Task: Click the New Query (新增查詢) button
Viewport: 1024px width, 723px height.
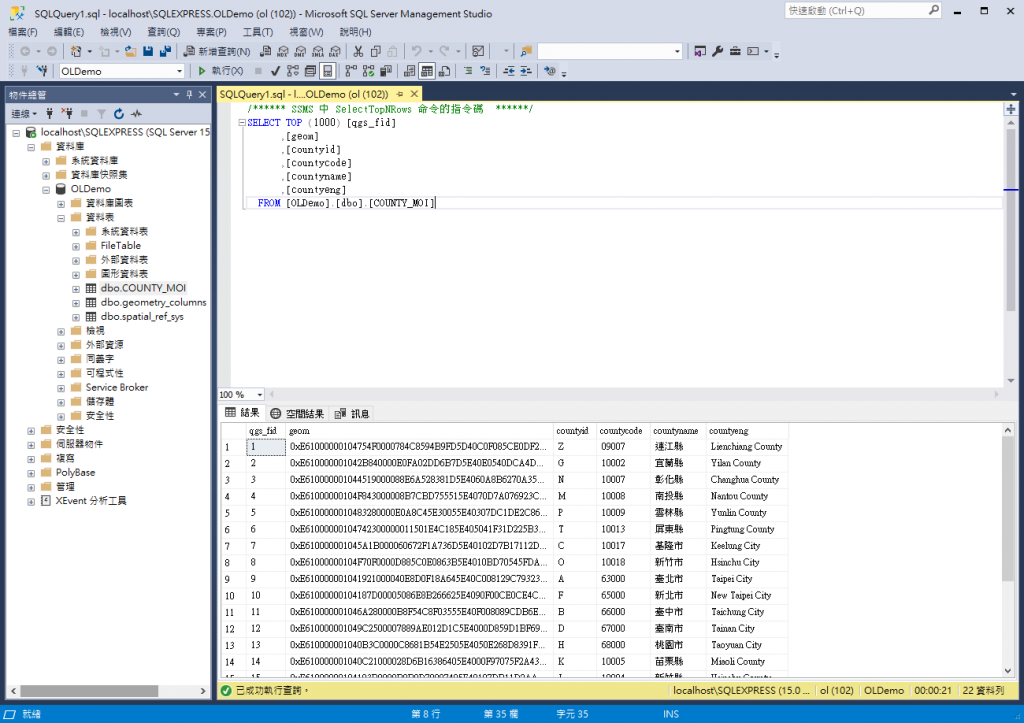Action: [x=217, y=51]
